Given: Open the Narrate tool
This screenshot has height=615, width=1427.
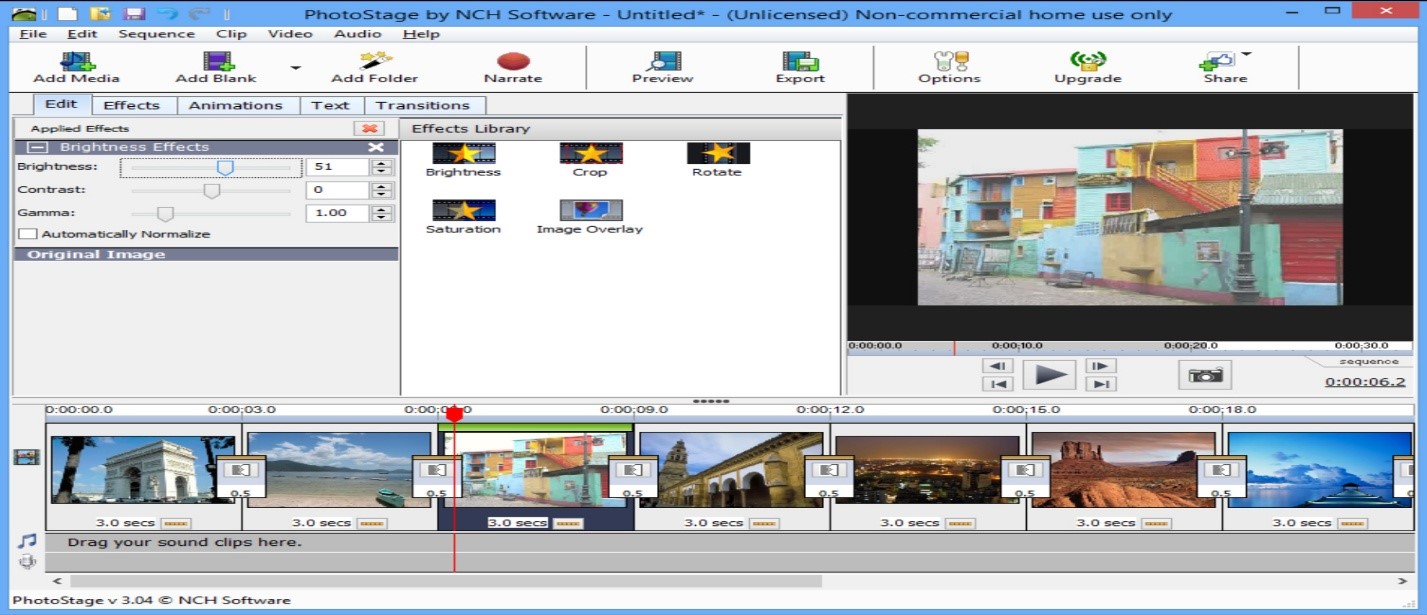Looking at the screenshot, I should click(x=513, y=66).
